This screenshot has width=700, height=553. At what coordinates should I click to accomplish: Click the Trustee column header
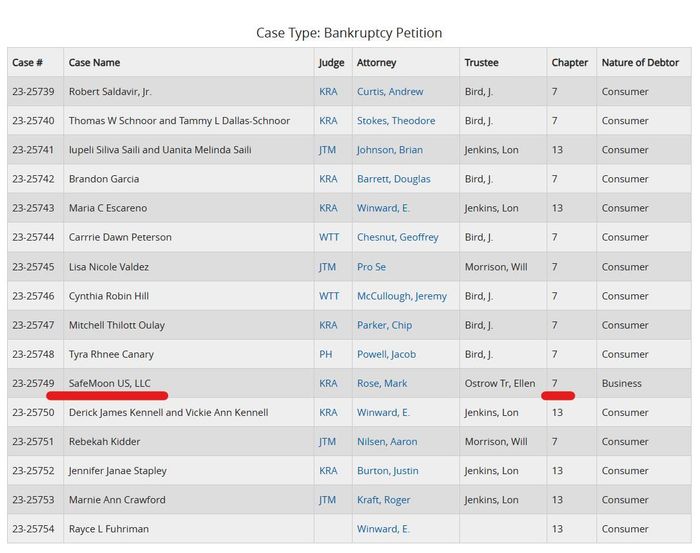point(481,62)
